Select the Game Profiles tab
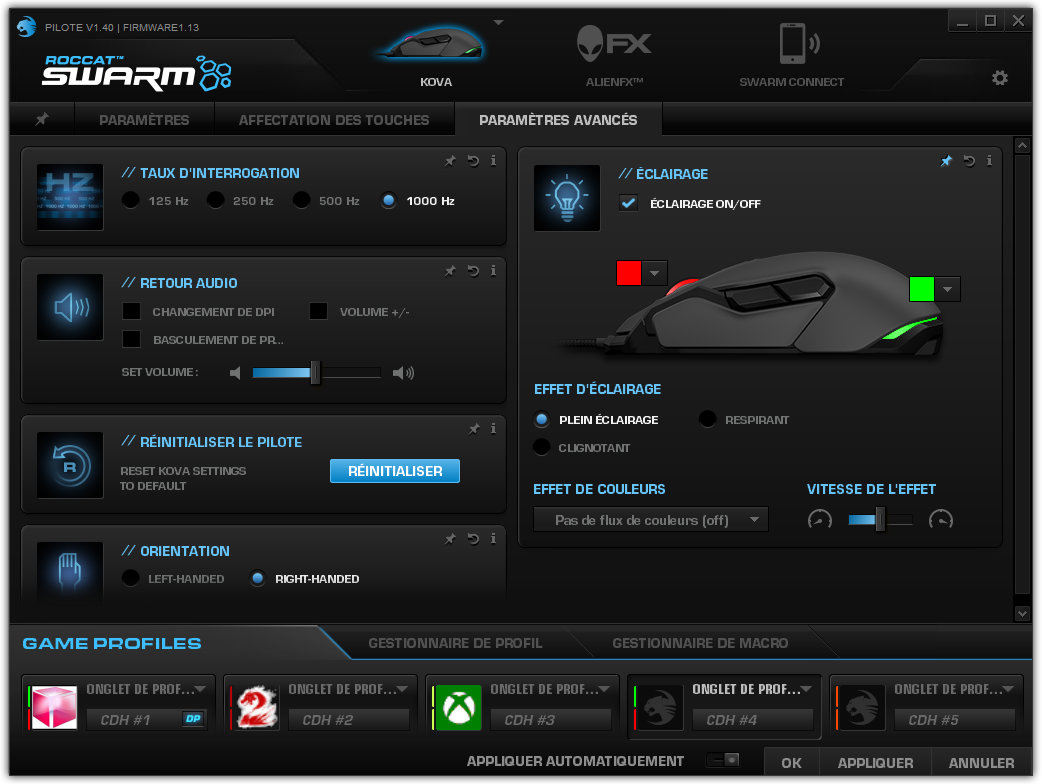1042x784 pixels. click(112, 643)
